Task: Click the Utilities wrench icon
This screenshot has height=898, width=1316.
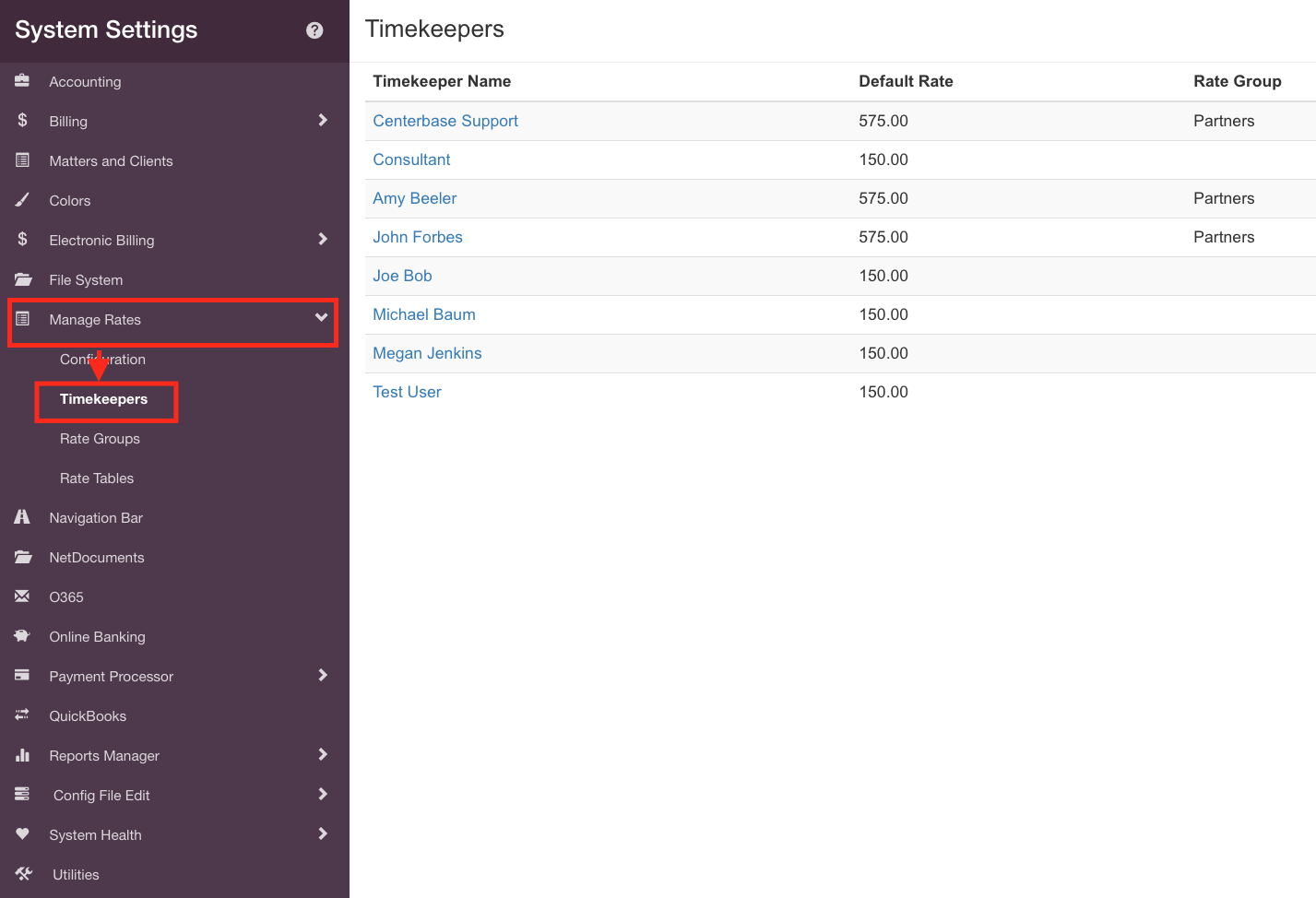Action: (22, 874)
